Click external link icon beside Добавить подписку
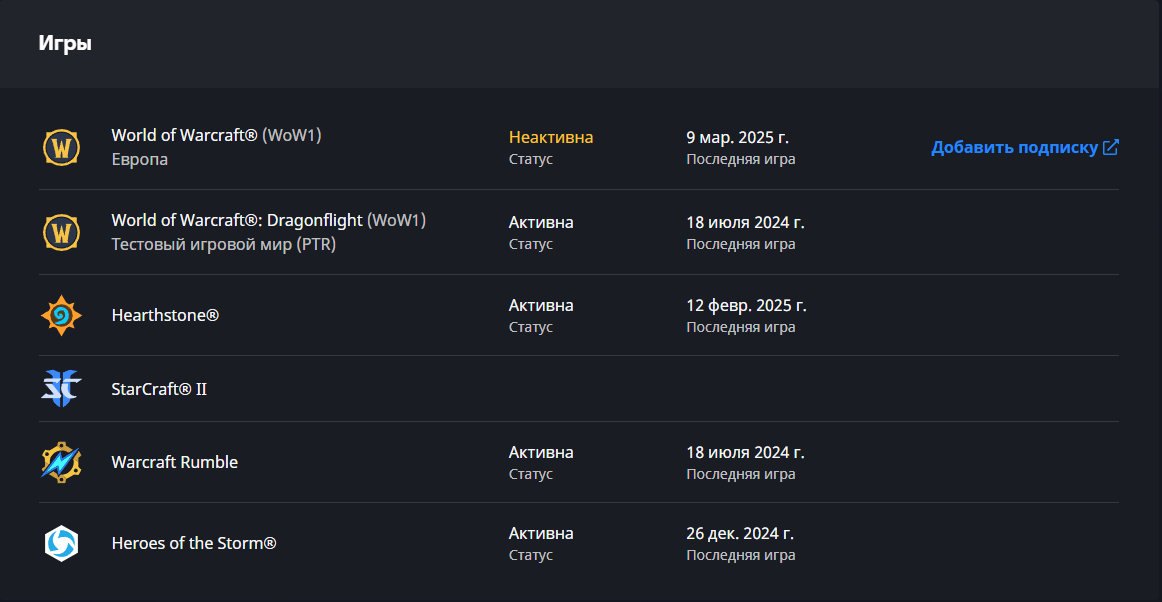This screenshot has height=602, width=1162. coord(1110,147)
